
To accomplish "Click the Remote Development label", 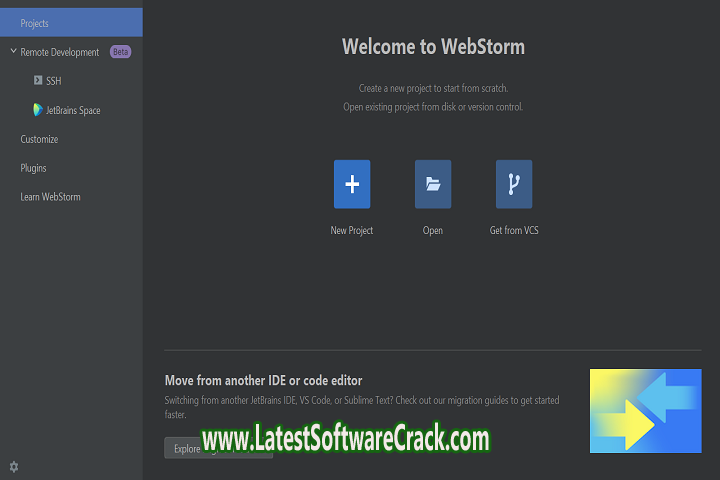I will click(59, 52).
